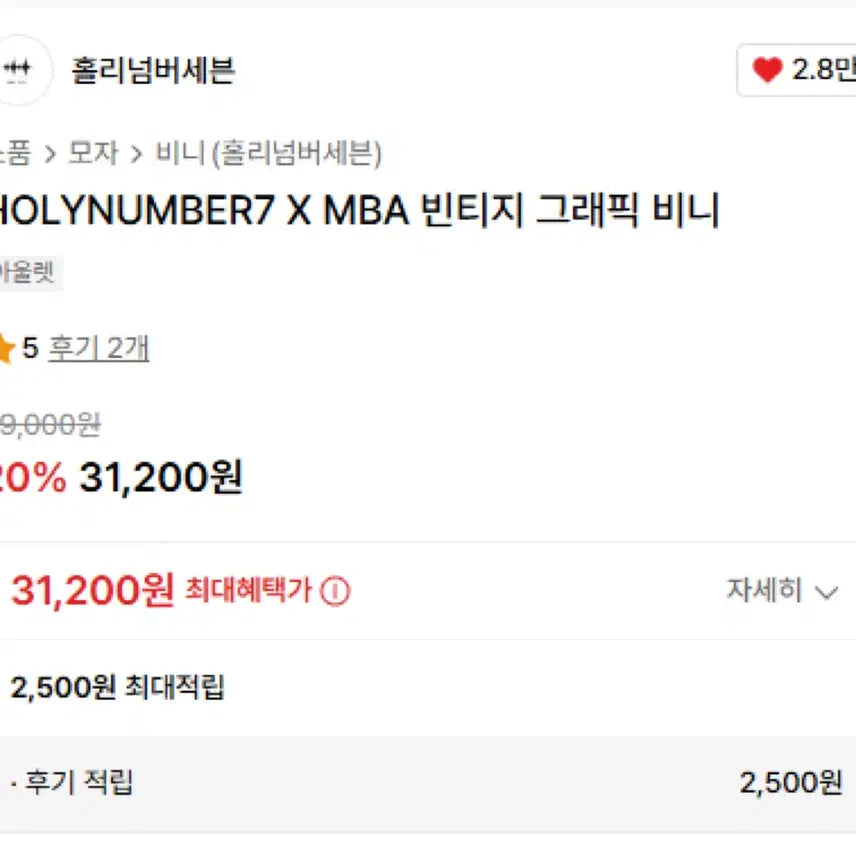
Task: Click the chevron between 모자 and 비니
Action: [x=136, y=153]
